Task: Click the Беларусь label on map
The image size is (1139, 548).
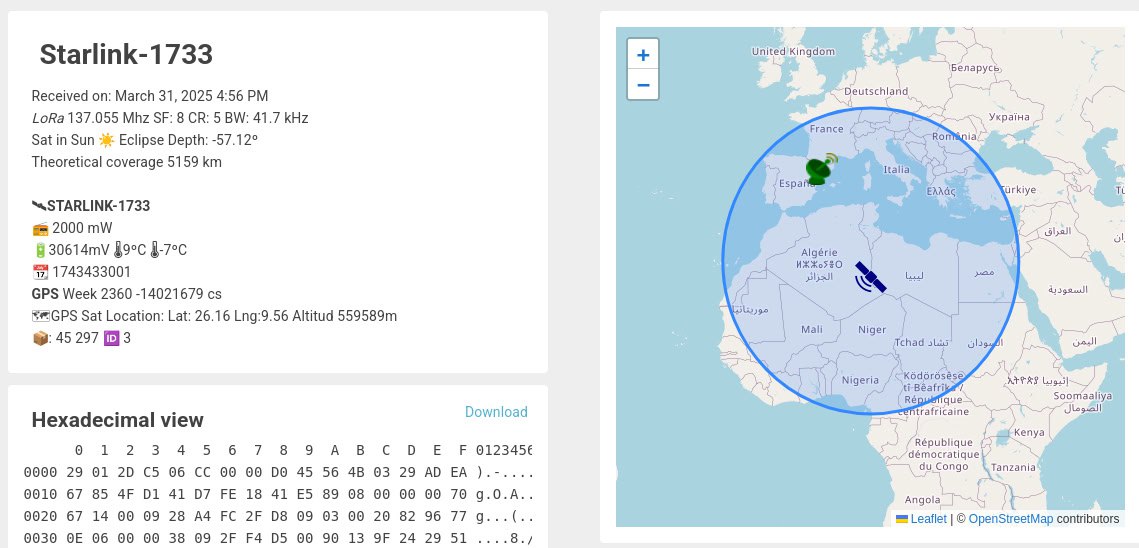Action: (975, 68)
